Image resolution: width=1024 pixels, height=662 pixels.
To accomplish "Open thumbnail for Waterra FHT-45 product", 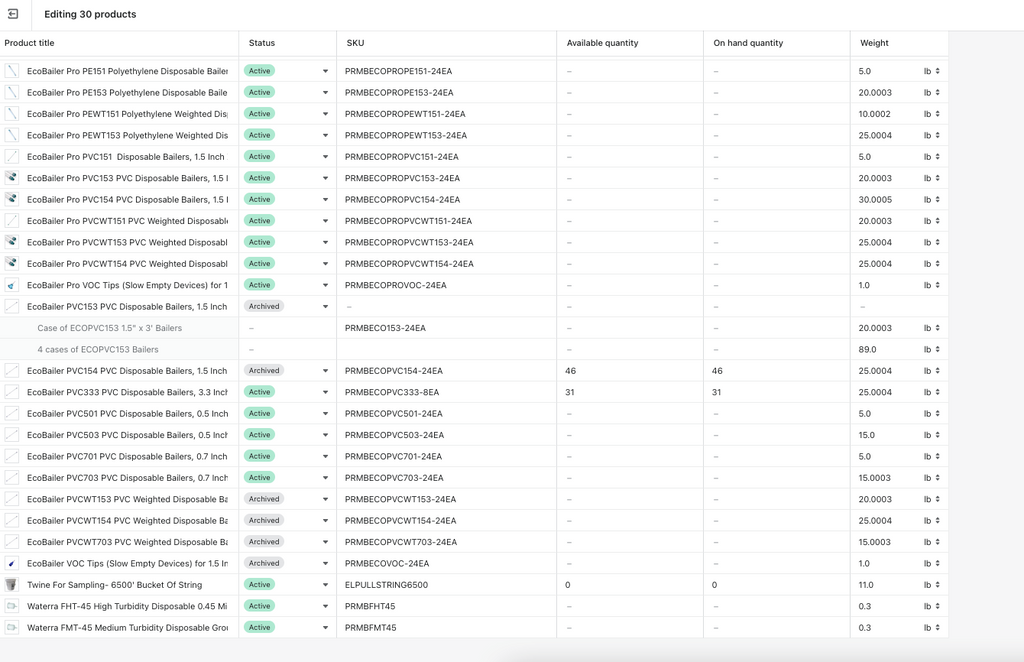I will pyautogui.click(x=12, y=607).
